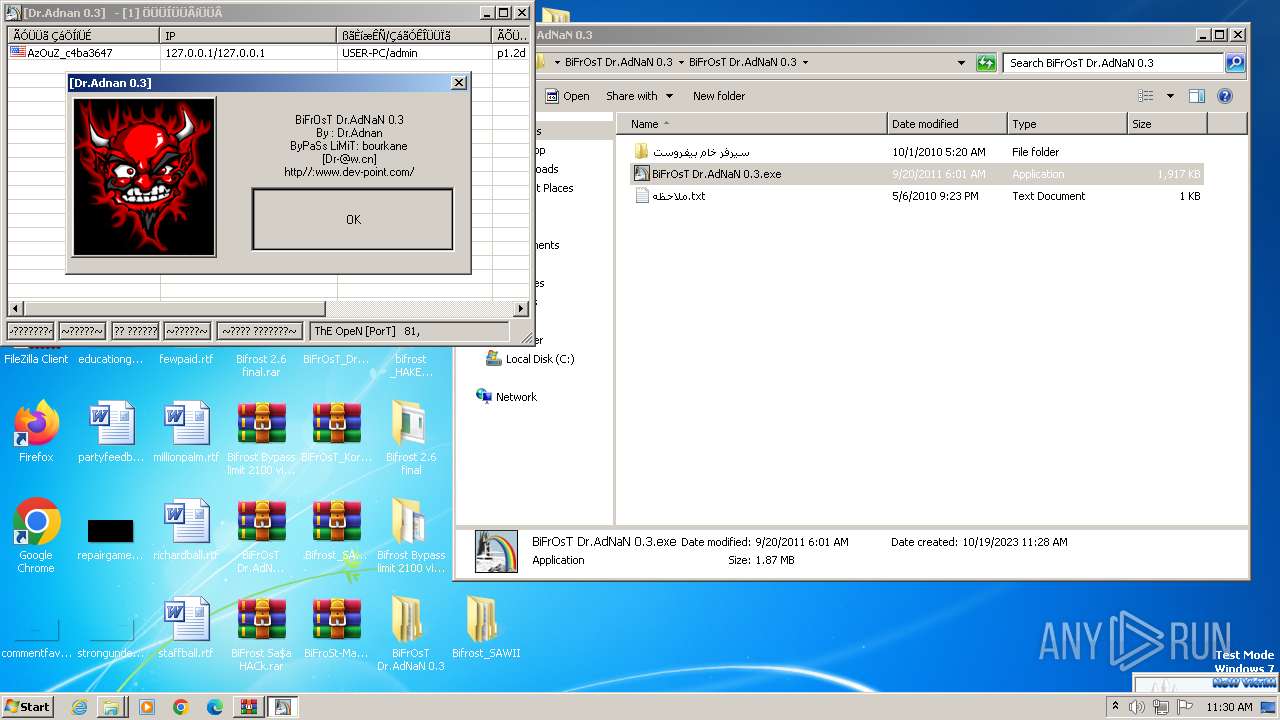Viewport: 1280px width, 720px height.
Task: Open Bifrost_SA… archive on desktop
Action: point(336,530)
